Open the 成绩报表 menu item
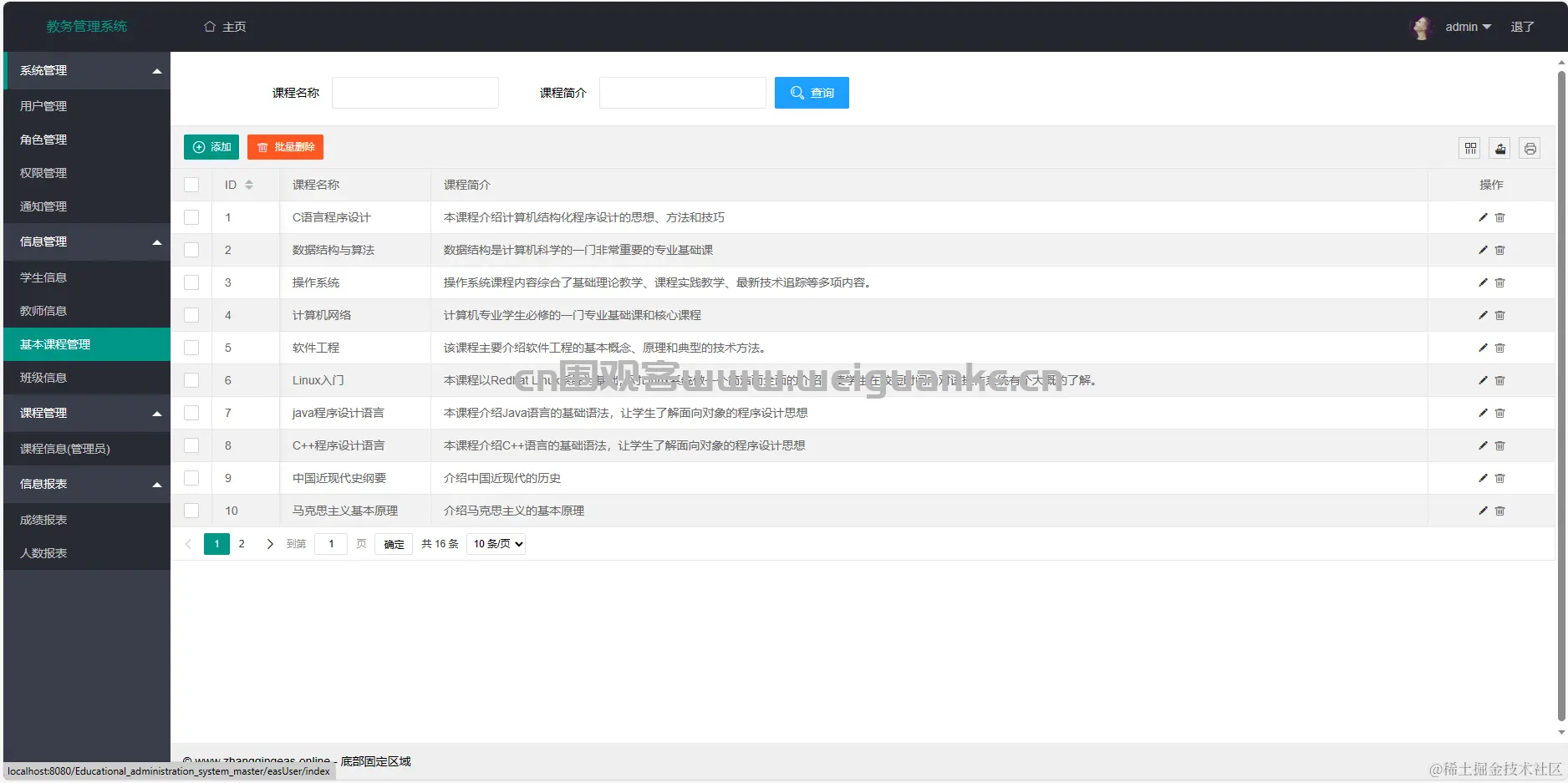The height and width of the screenshot is (783, 1568). (x=87, y=520)
